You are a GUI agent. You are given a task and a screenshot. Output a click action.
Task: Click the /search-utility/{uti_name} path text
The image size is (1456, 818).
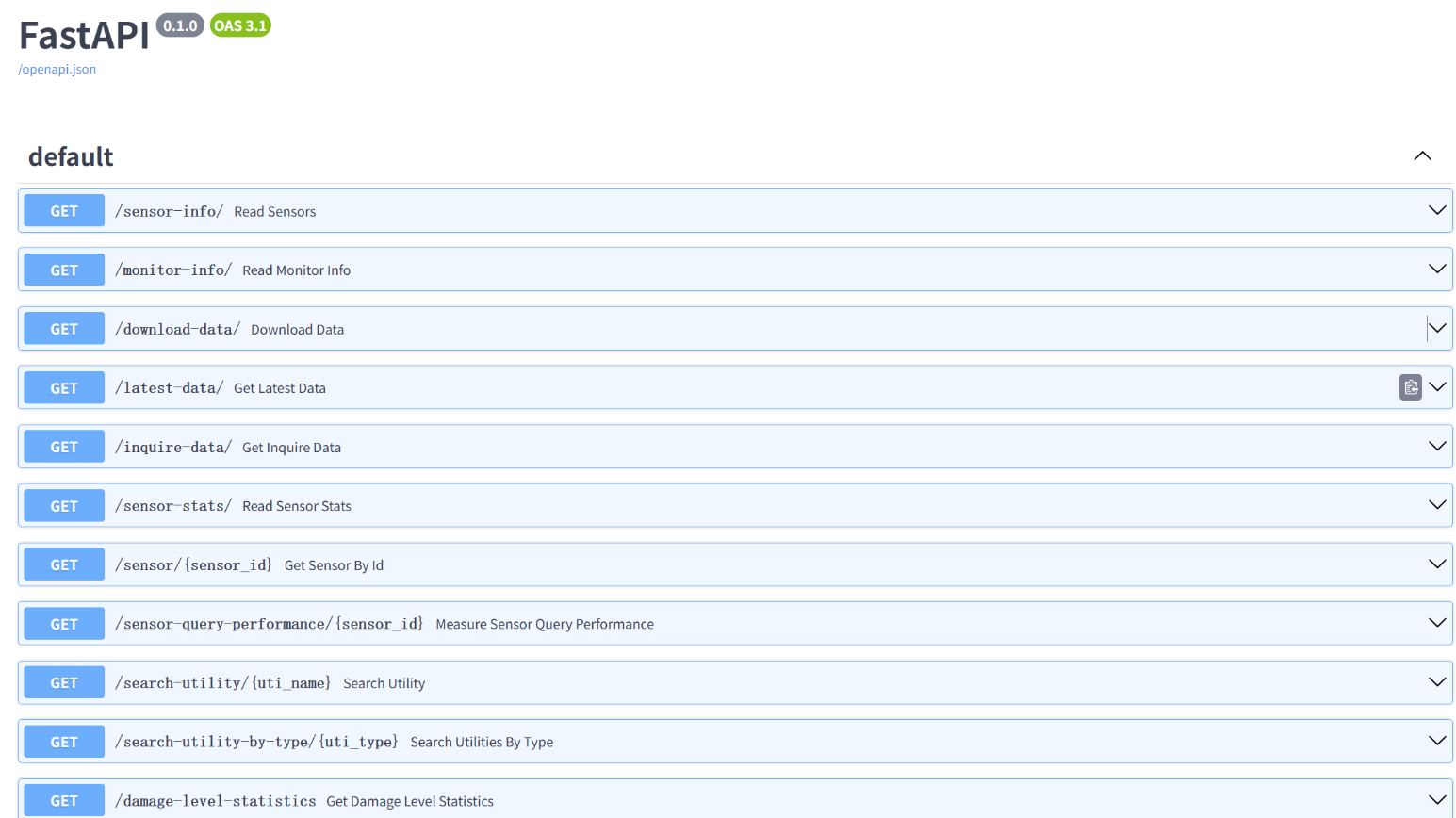[223, 682]
